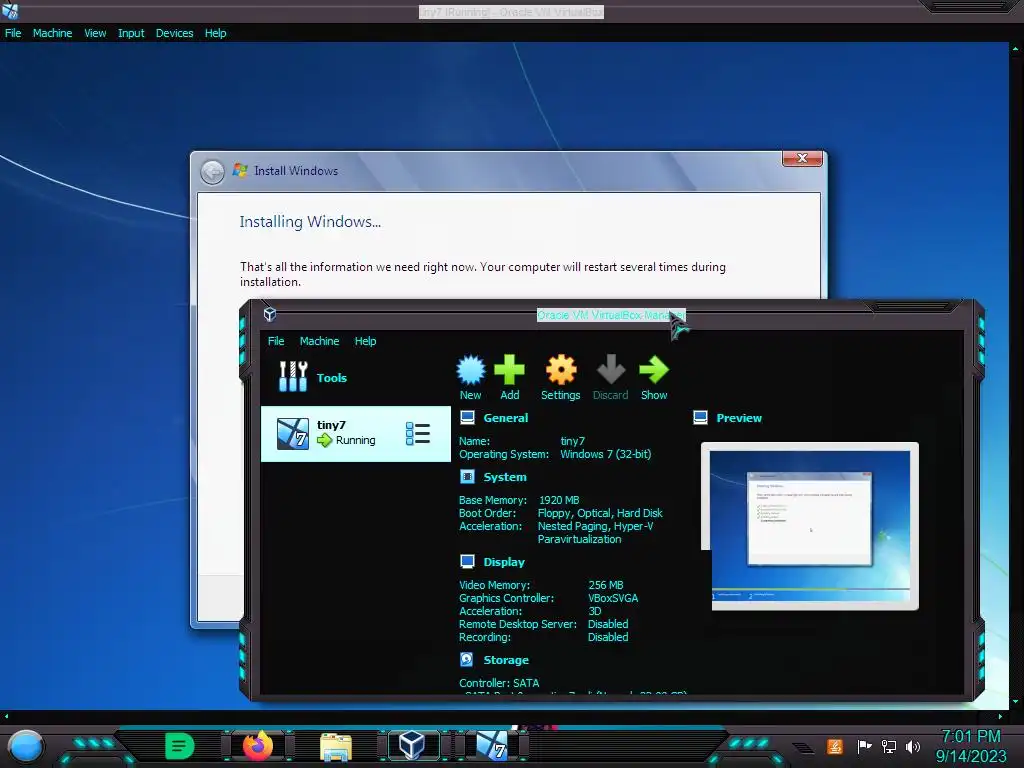Open the Machine menu in VirtualBox Manager

coord(319,341)
